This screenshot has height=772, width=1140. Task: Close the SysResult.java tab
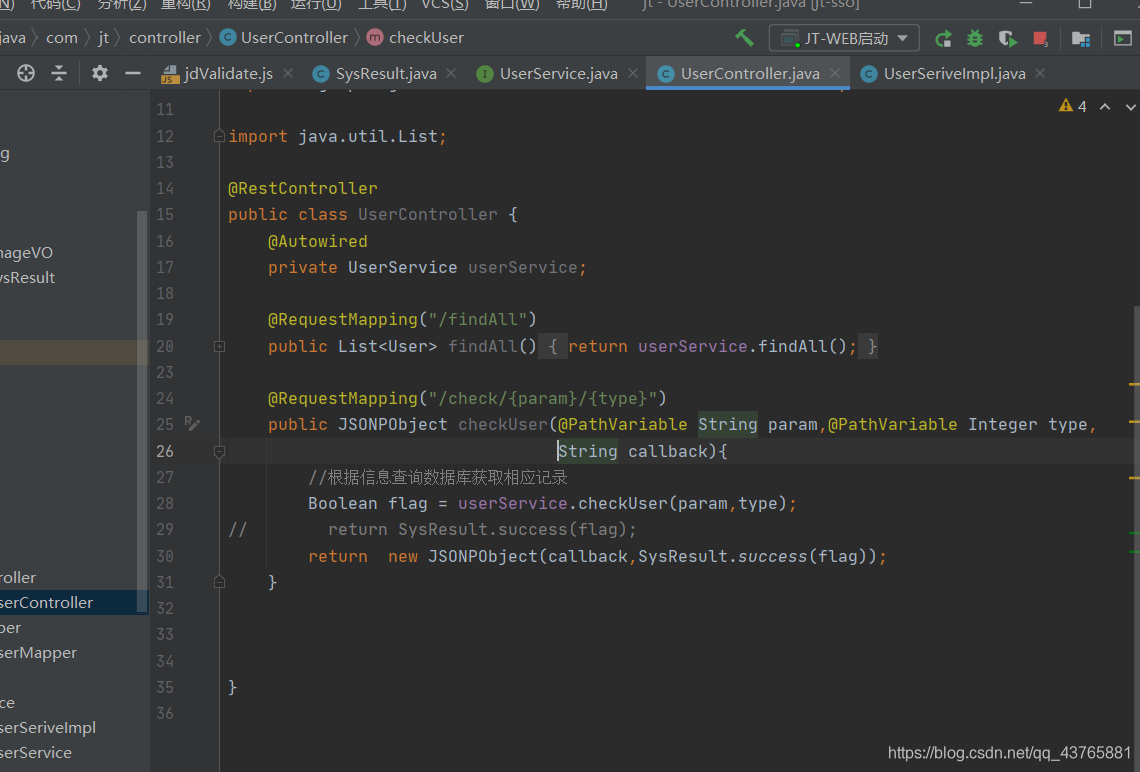451,73
